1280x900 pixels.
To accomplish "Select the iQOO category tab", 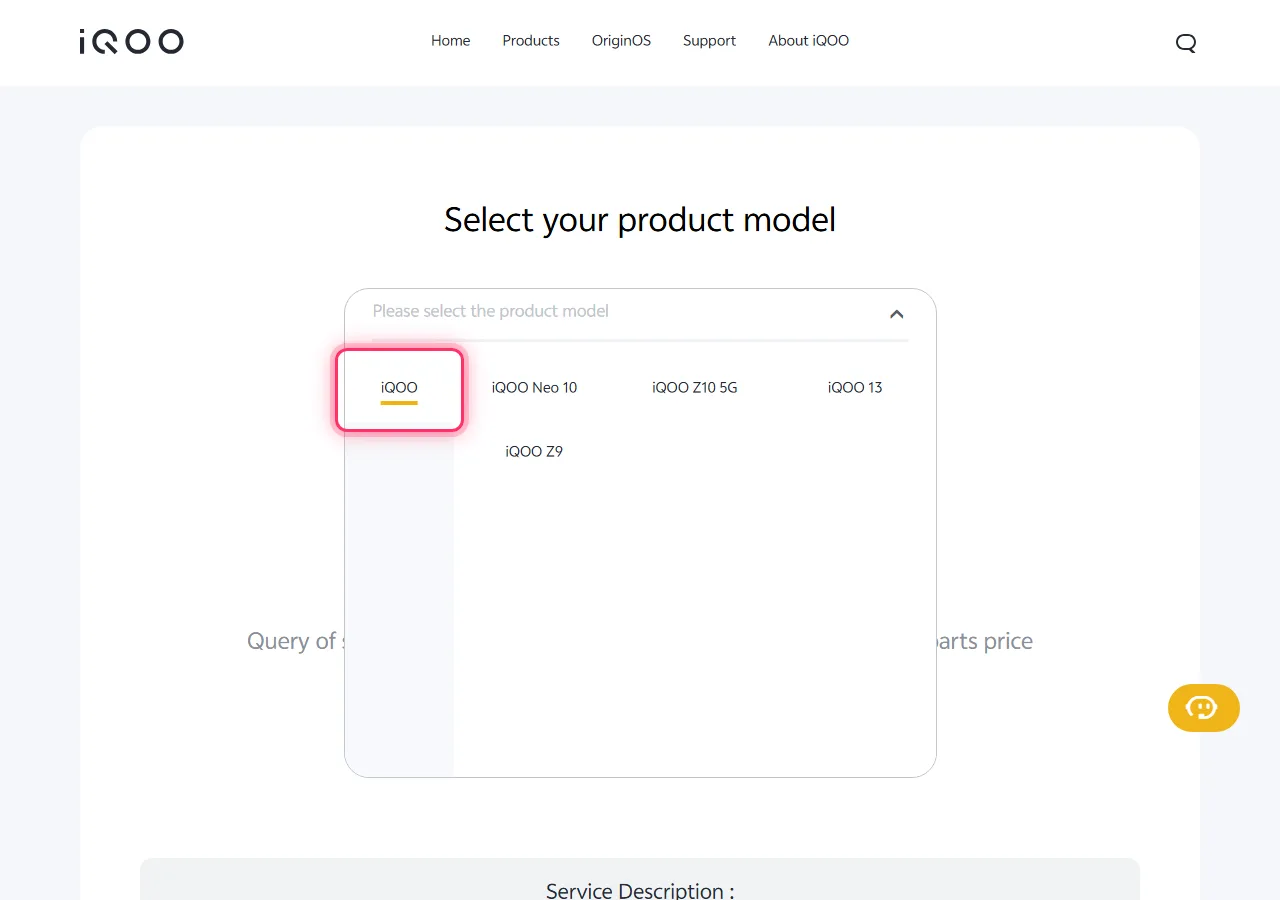I will point(399,390).
